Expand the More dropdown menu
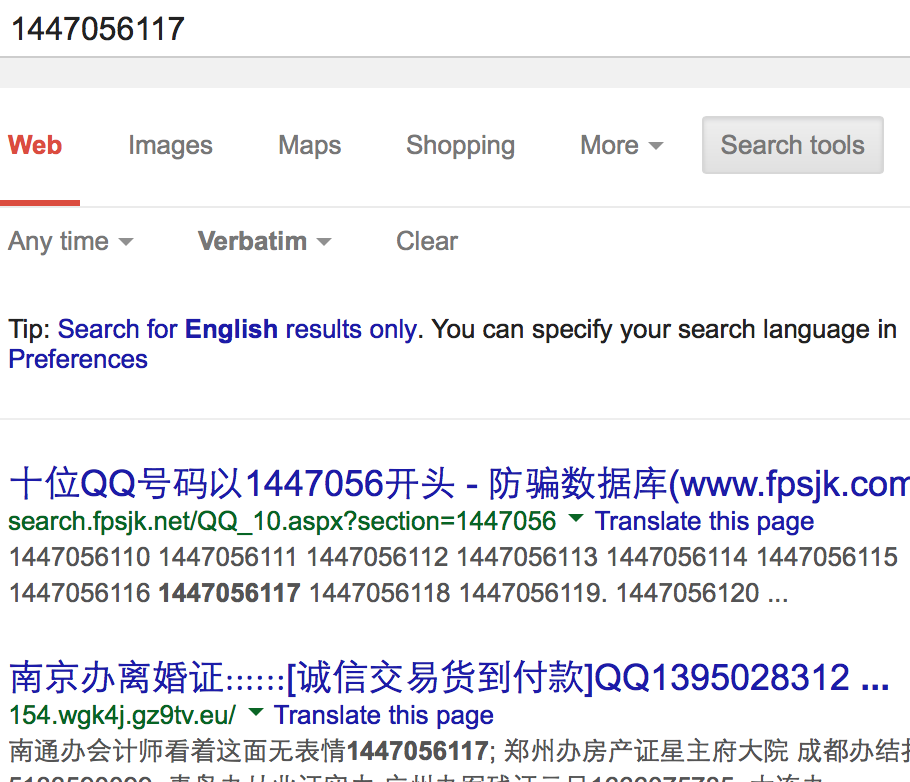The image size is (910, 782). pyautogui.click(x=621, y=146)
